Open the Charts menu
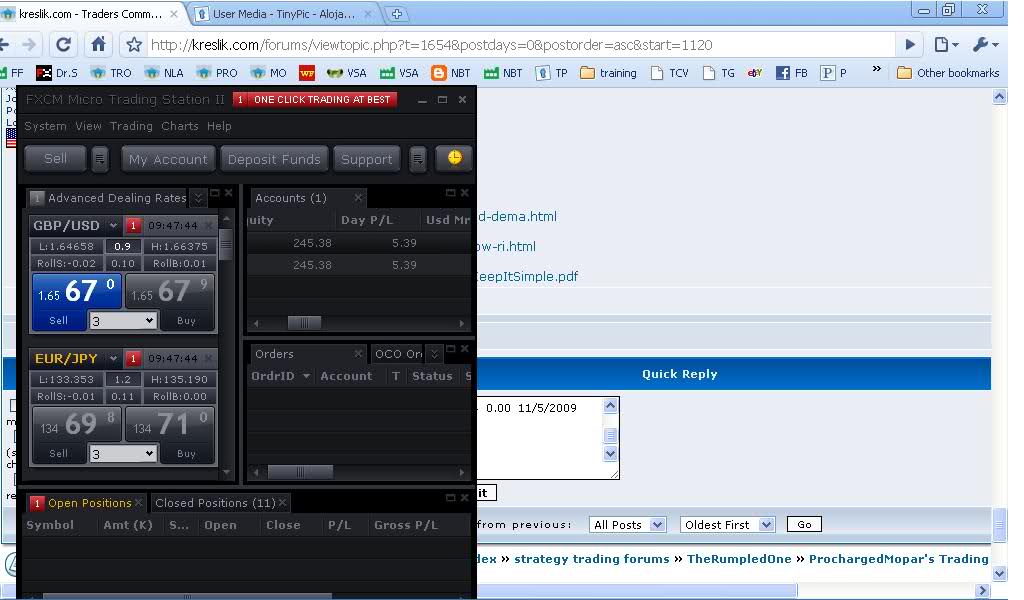The width and height of the screenshot is (1024, 600). click(180, 126)
